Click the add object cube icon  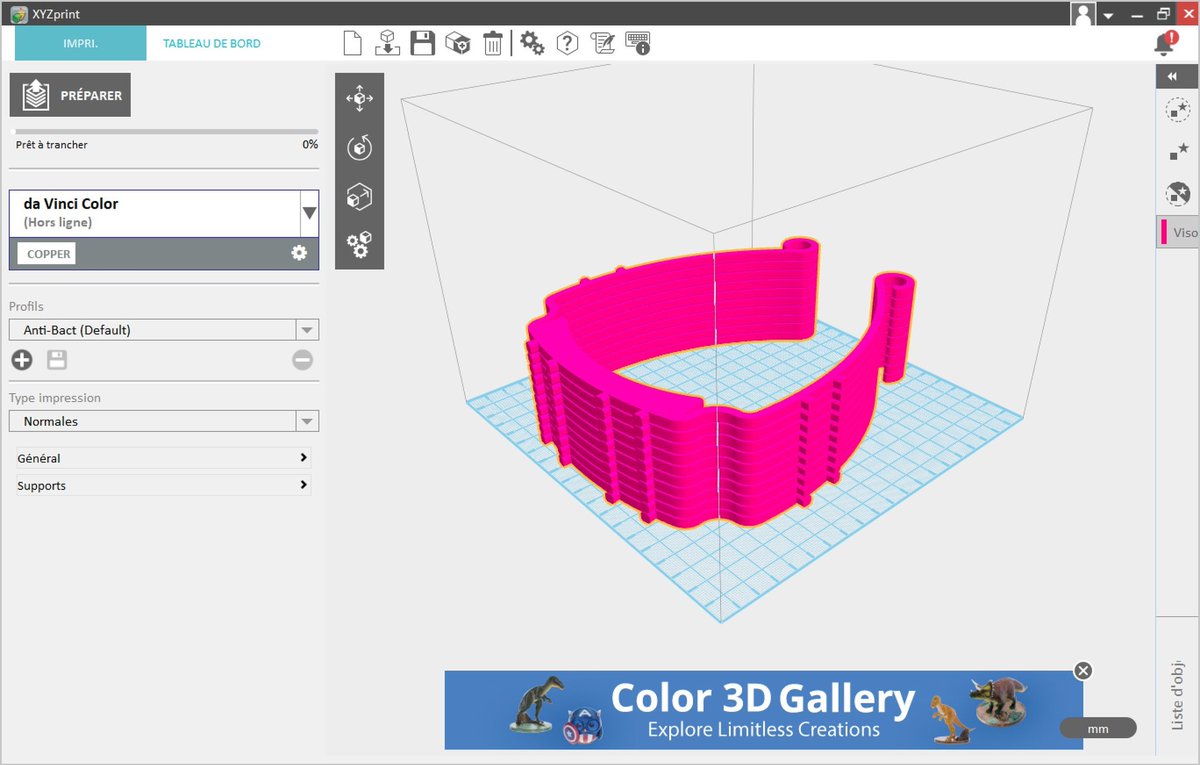coord(458,43)
